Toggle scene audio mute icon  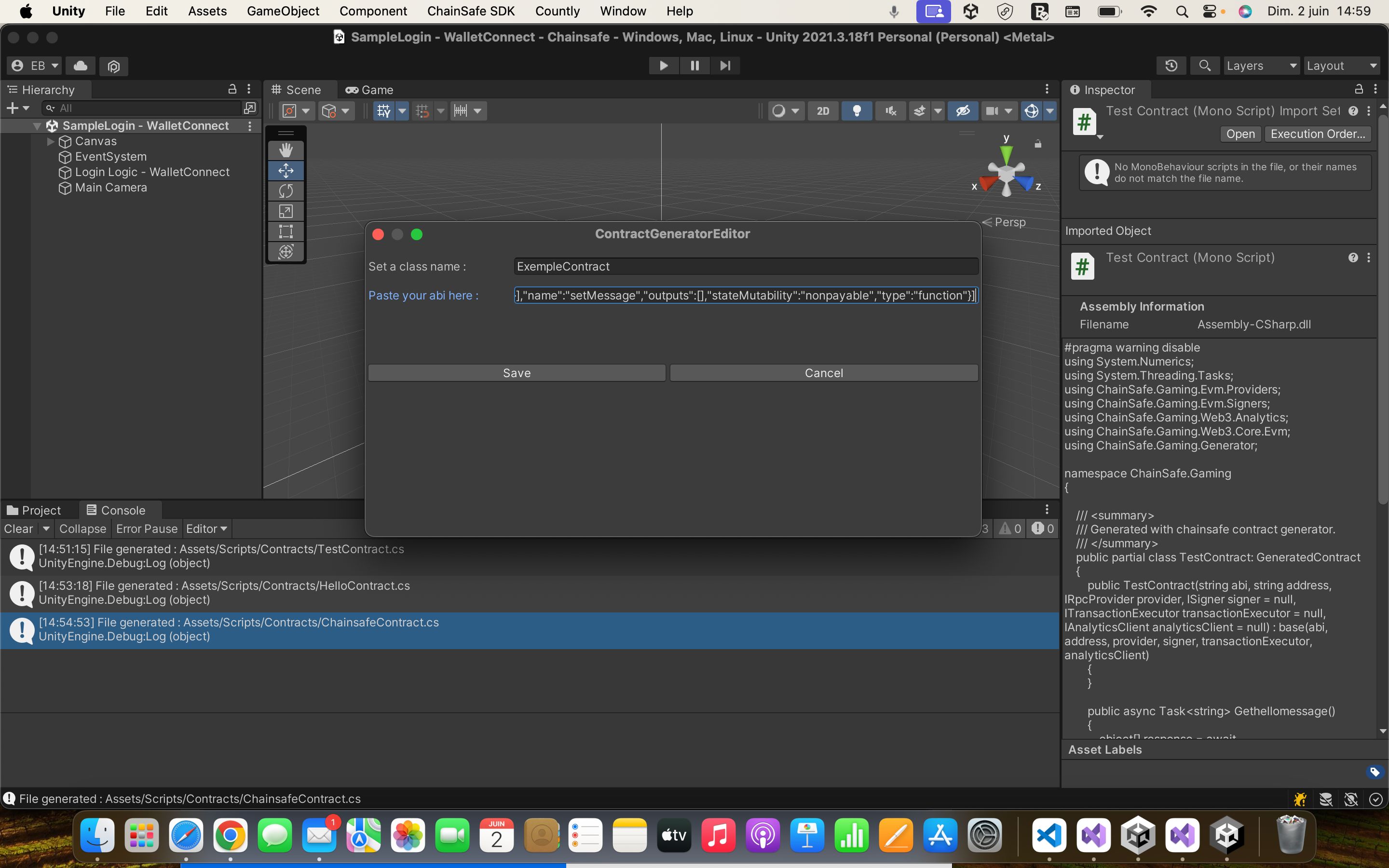pyautogui.click(x=890, y=111)
